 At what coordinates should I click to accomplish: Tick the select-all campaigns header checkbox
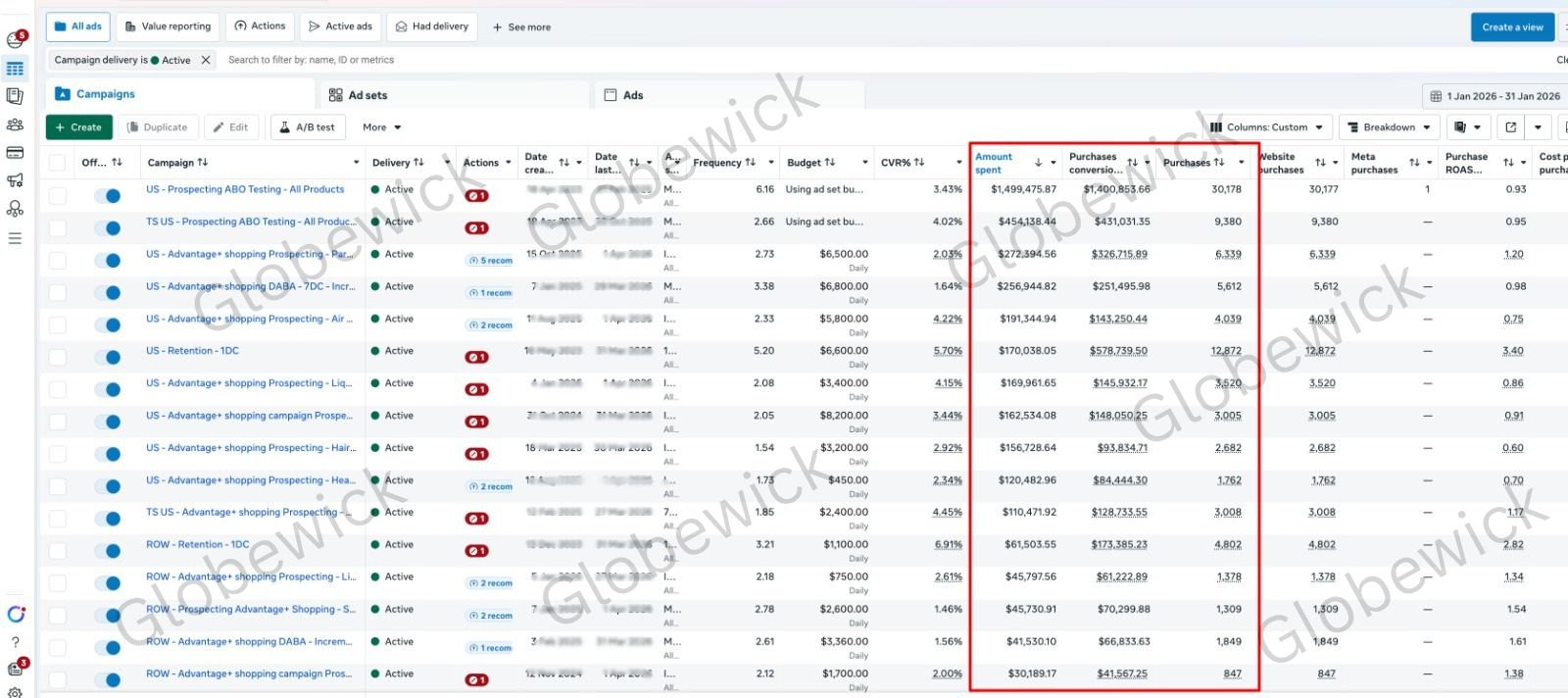tap(58, 163)
